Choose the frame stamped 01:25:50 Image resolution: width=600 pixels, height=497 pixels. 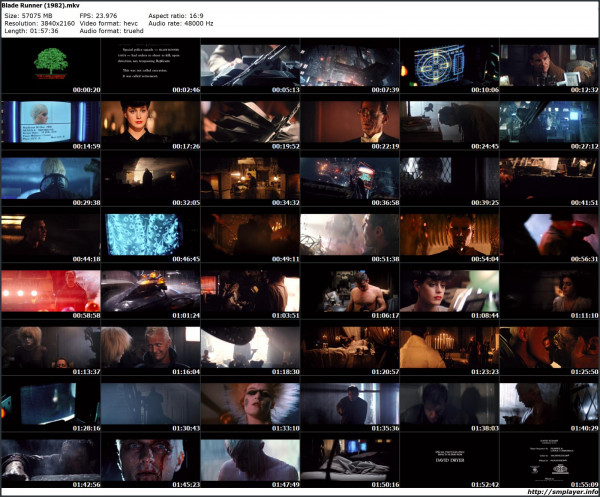[549, 347]
